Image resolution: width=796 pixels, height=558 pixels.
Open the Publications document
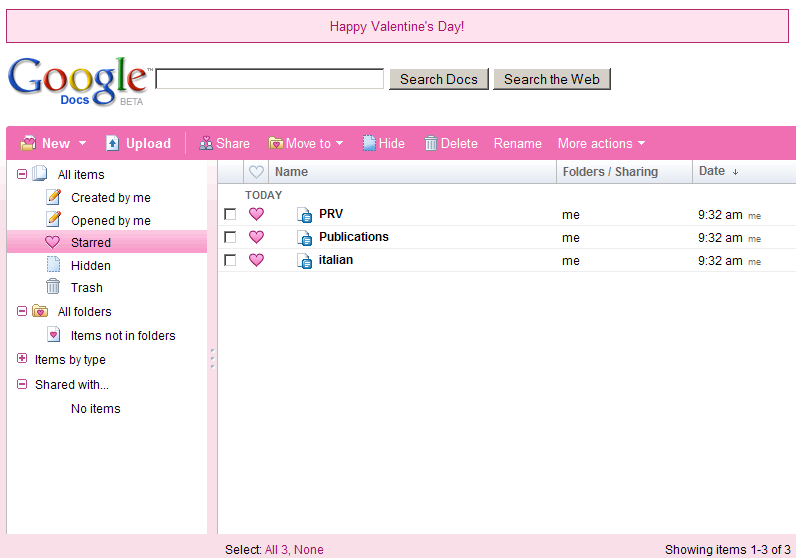click(x=354, y=237)
